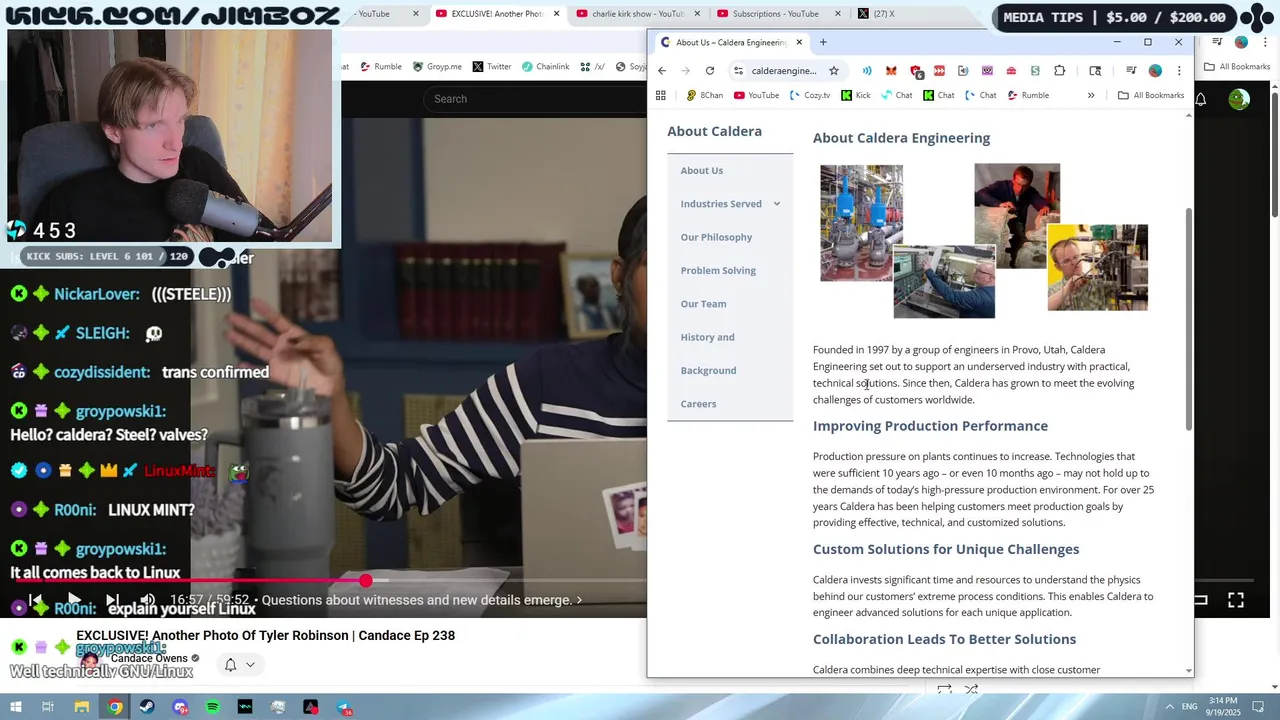The width and height of the screenshot is (1280, 720).
Task: Open Careers sidebar item
Action: (x=698, y=404)
